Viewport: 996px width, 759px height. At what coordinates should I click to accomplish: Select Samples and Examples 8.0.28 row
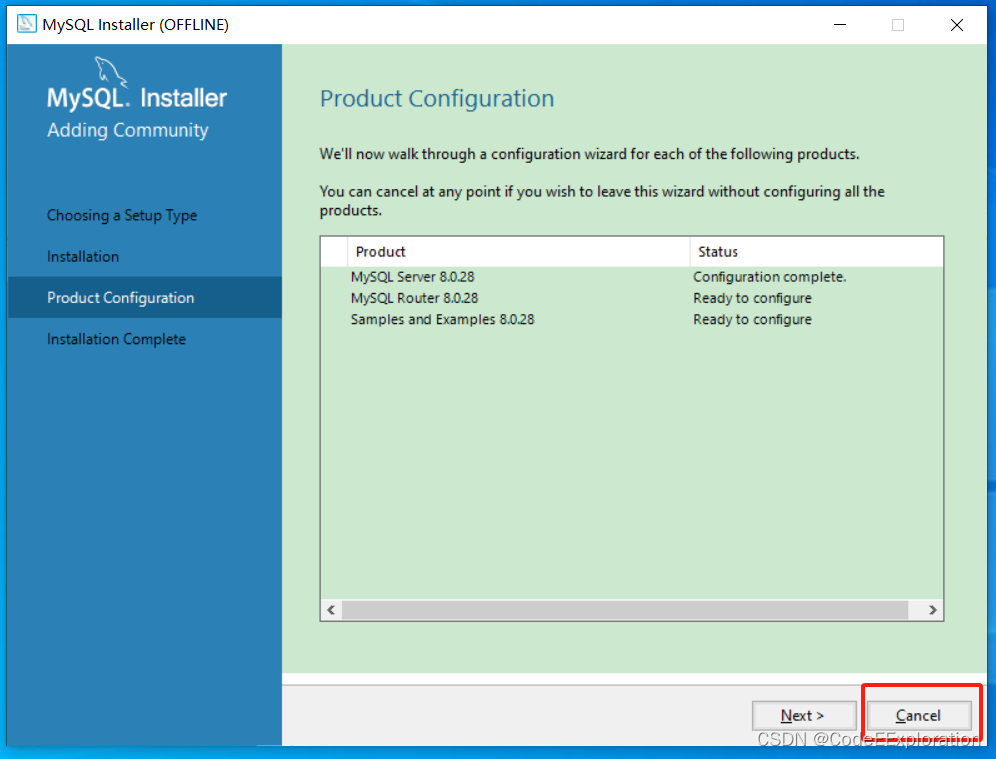pyautogui.click(x=631, y=319)
